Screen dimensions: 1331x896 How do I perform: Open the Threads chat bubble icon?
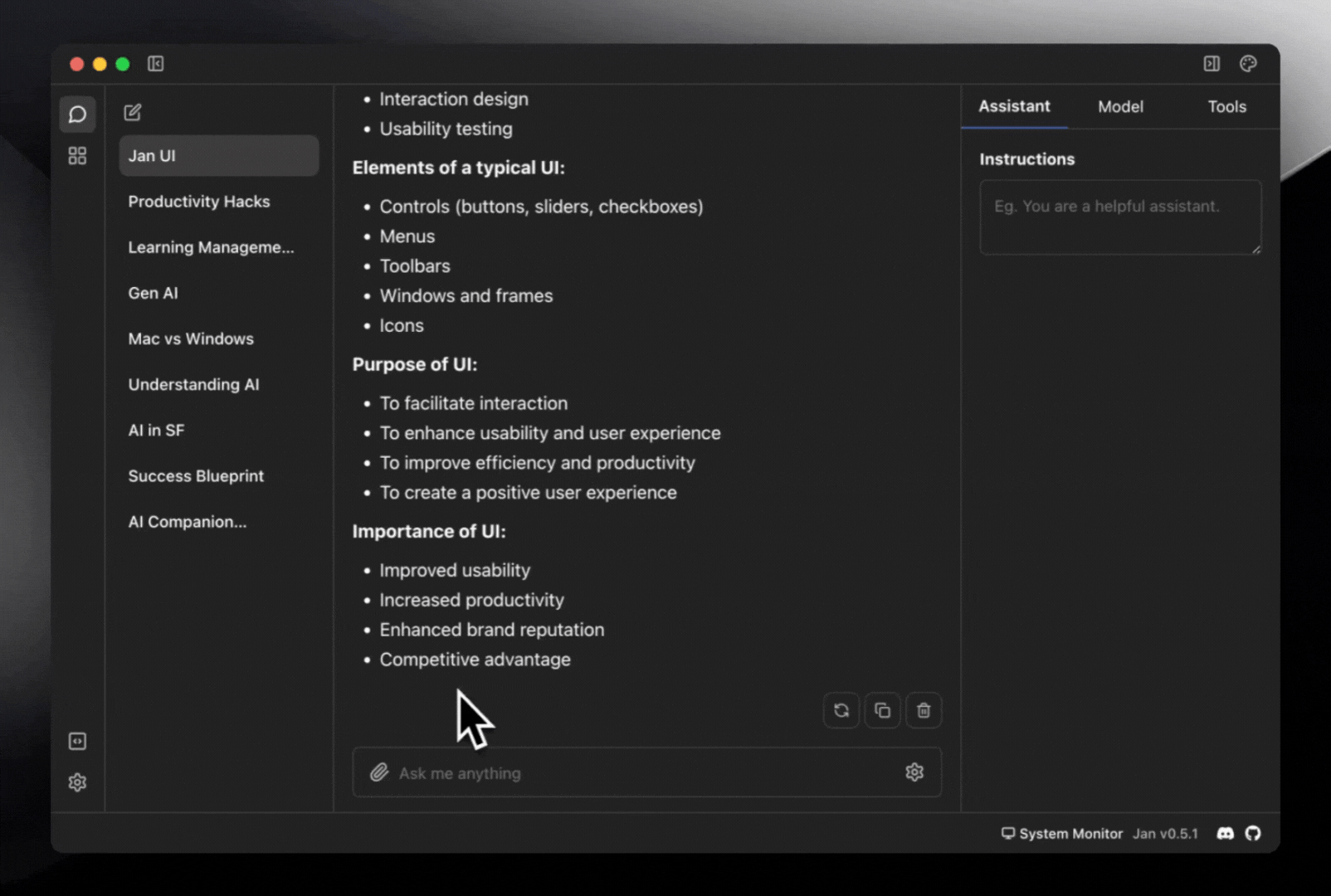coord(77,114)
